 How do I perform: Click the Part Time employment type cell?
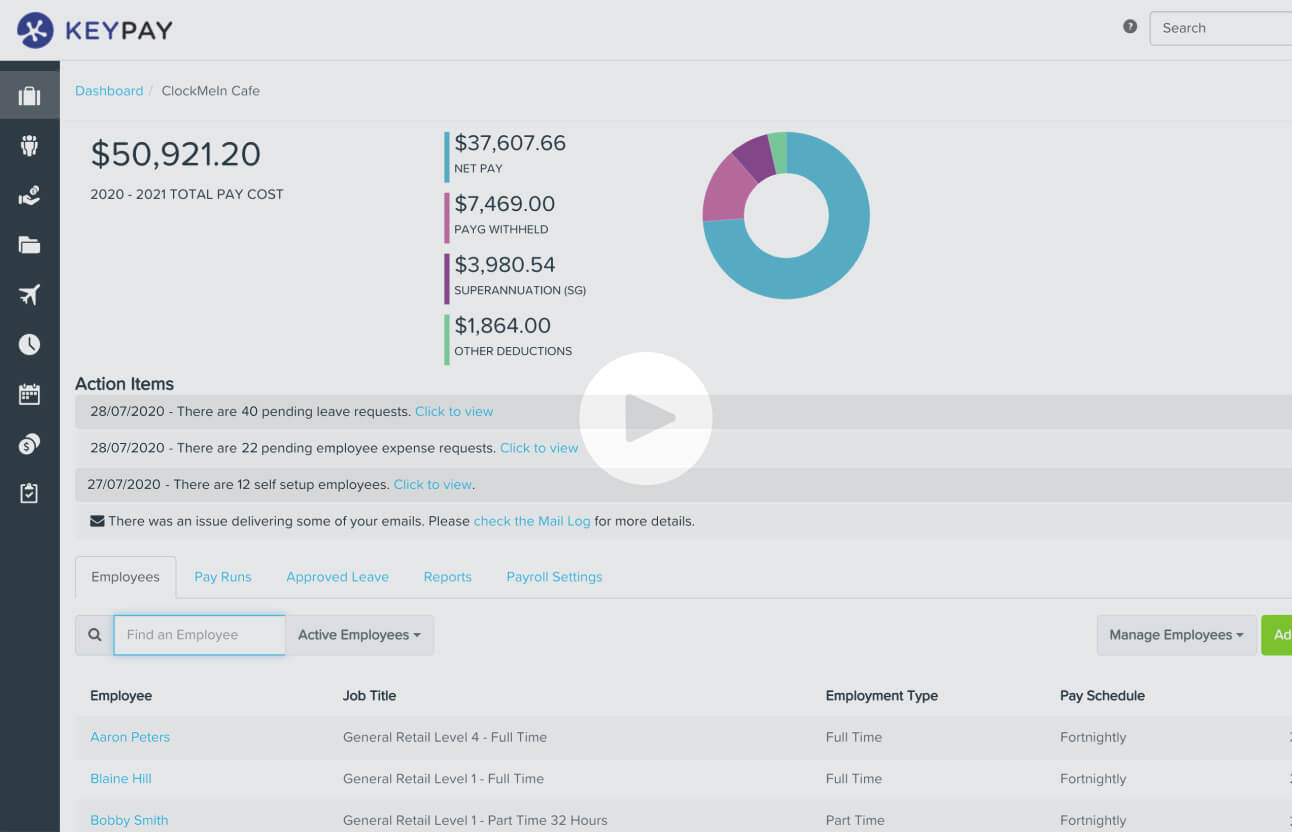pos(855,820)
